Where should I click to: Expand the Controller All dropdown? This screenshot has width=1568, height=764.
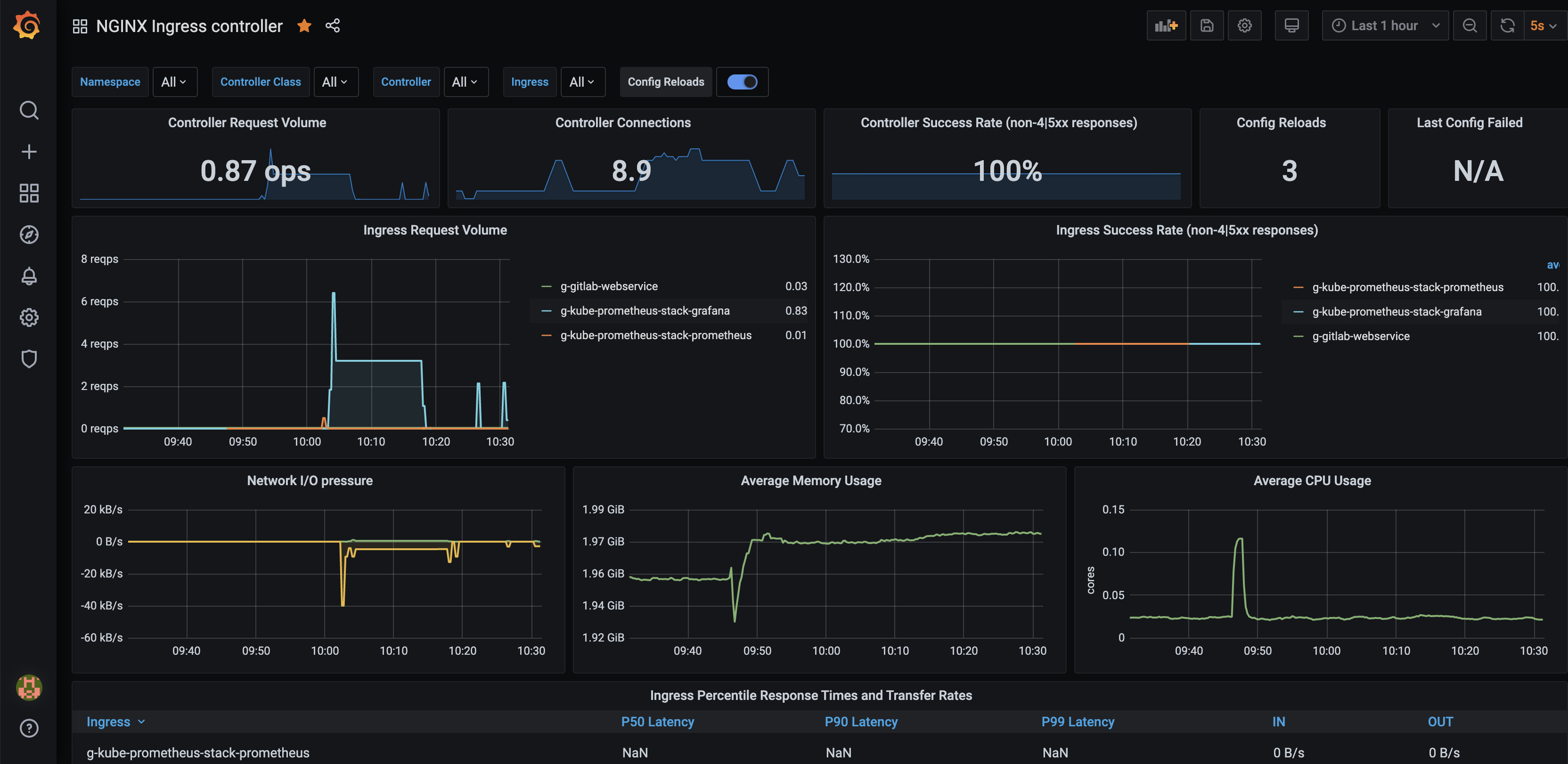click(x=465, y=81)
